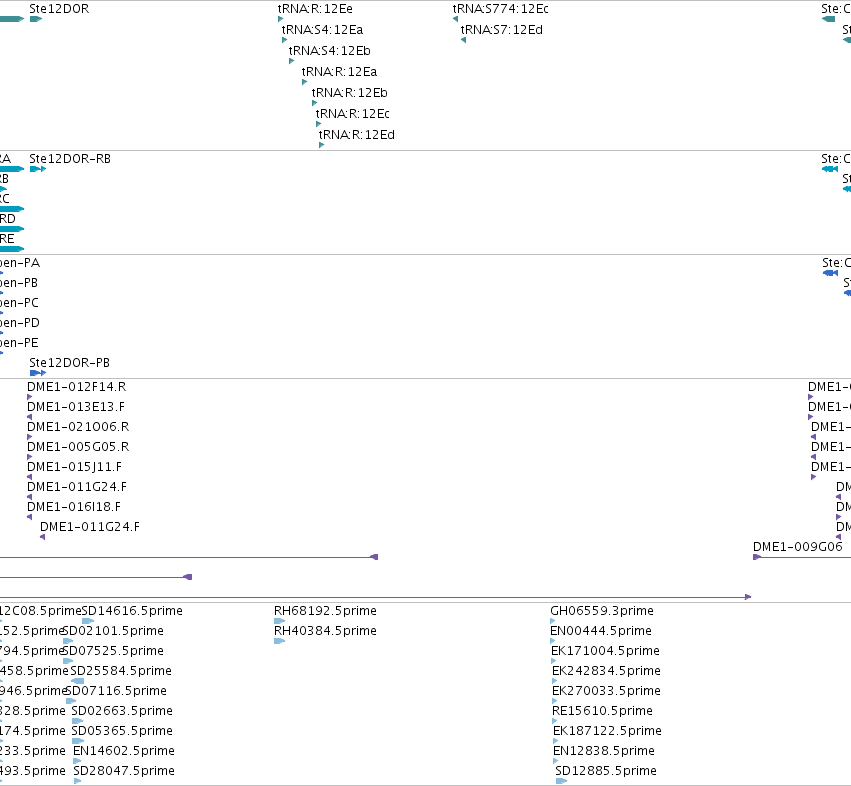Select the tRNA:R:12Ed label

[x=357, y=135]
